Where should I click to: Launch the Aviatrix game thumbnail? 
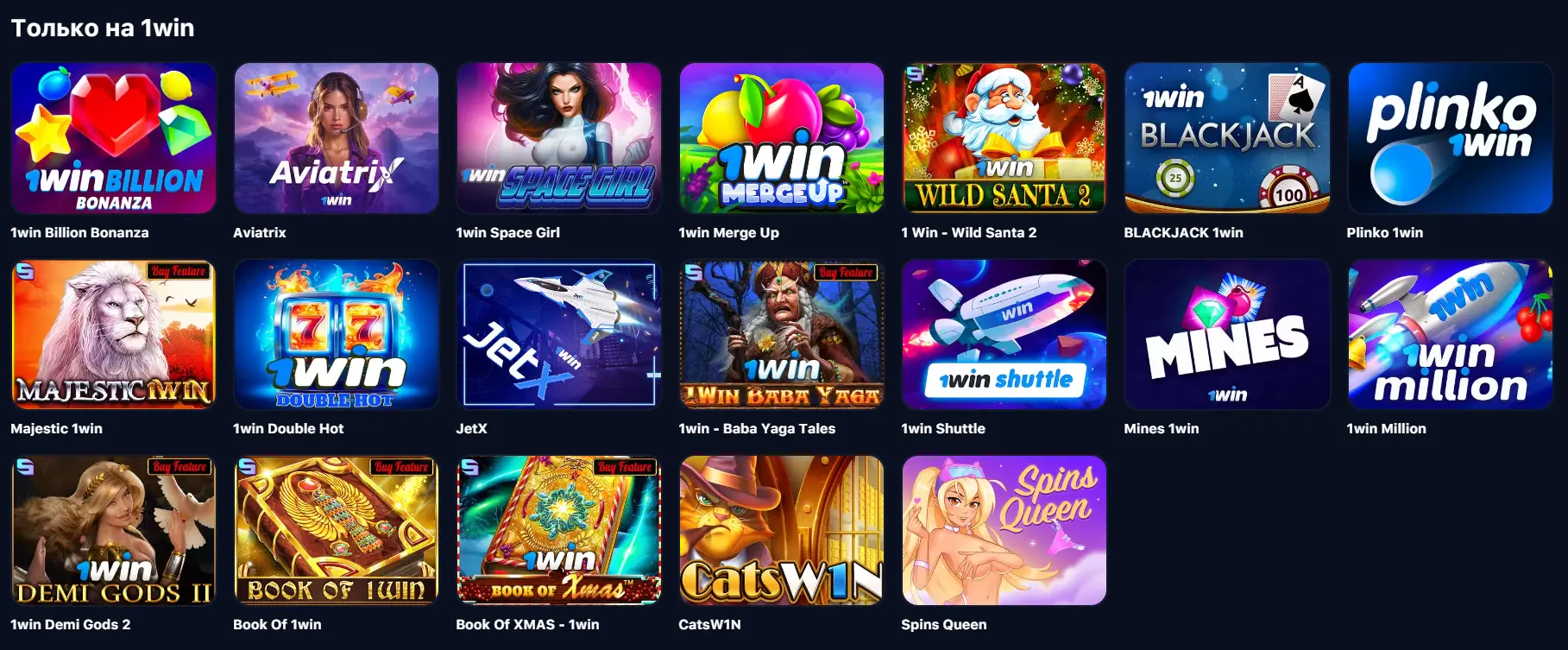336,138
